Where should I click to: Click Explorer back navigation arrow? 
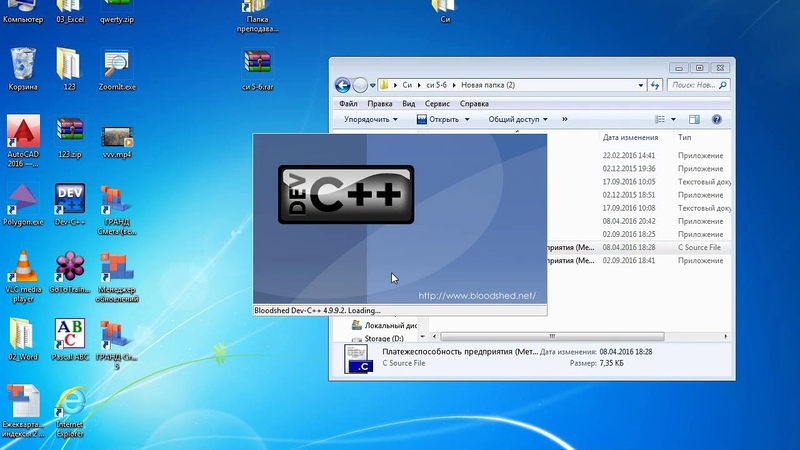click(342, 85)
